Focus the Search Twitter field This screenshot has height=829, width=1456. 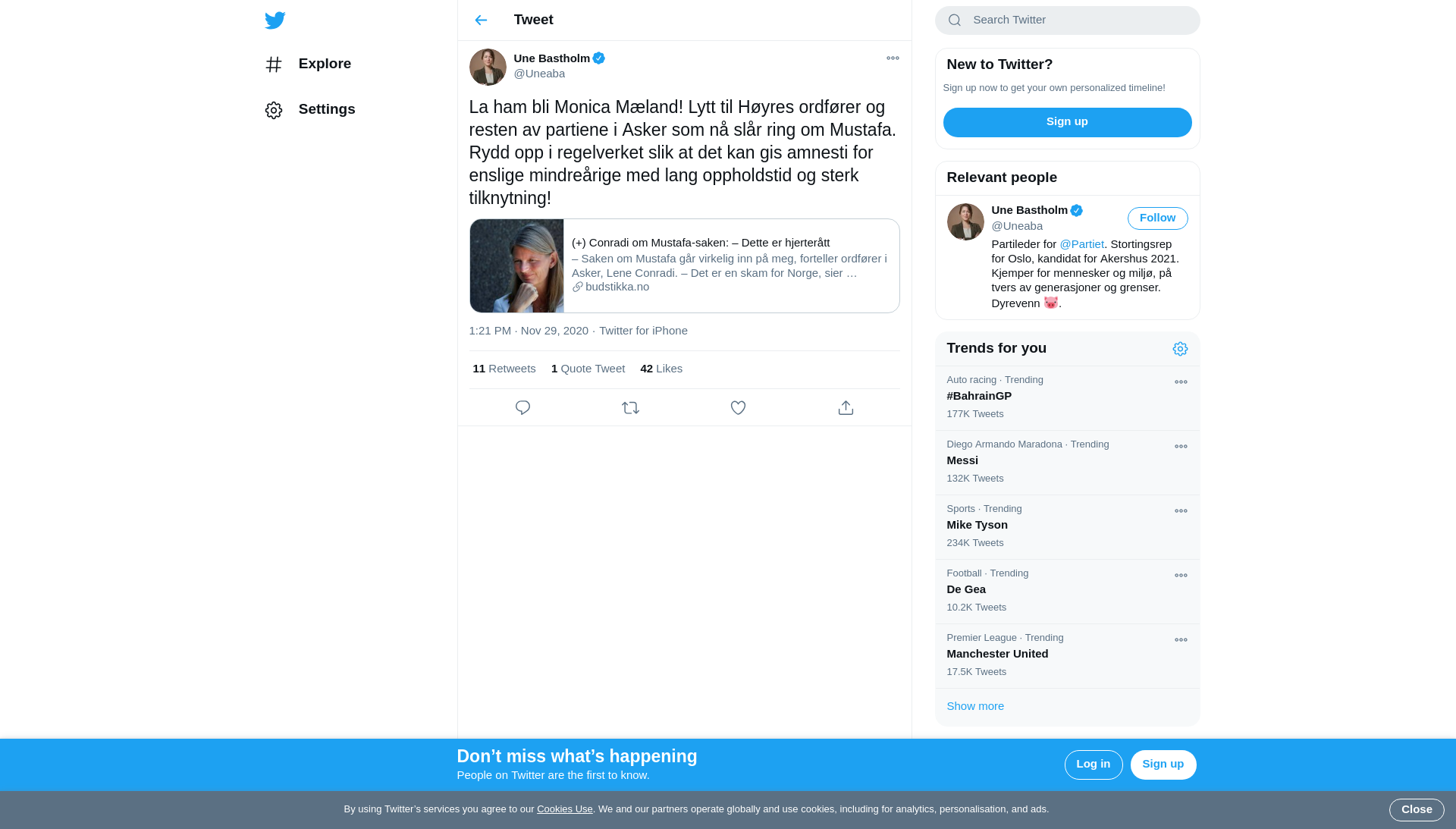click(x=1067, y=20)
